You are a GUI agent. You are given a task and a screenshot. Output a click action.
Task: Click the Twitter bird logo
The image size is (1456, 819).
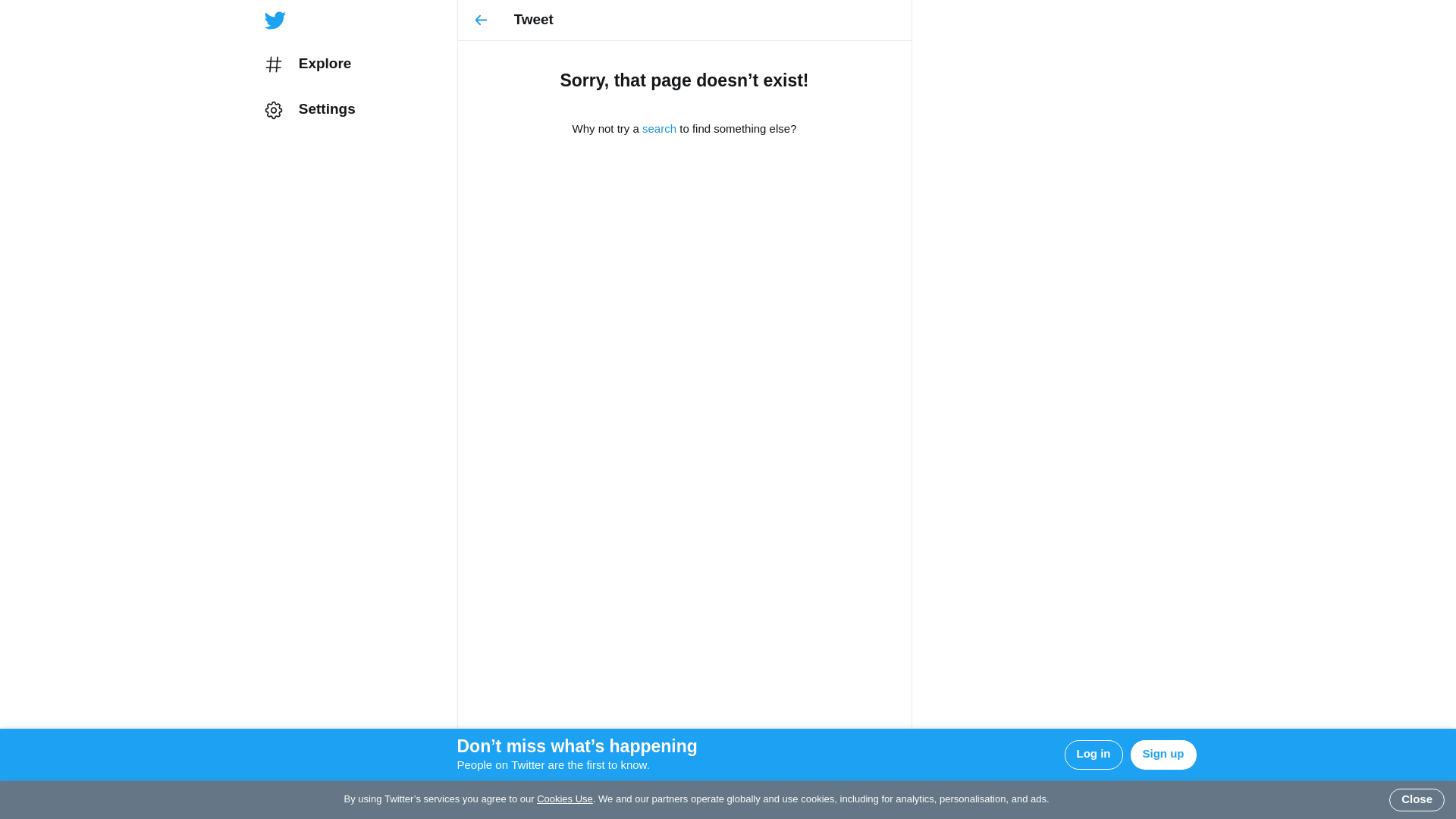[275, 20]
